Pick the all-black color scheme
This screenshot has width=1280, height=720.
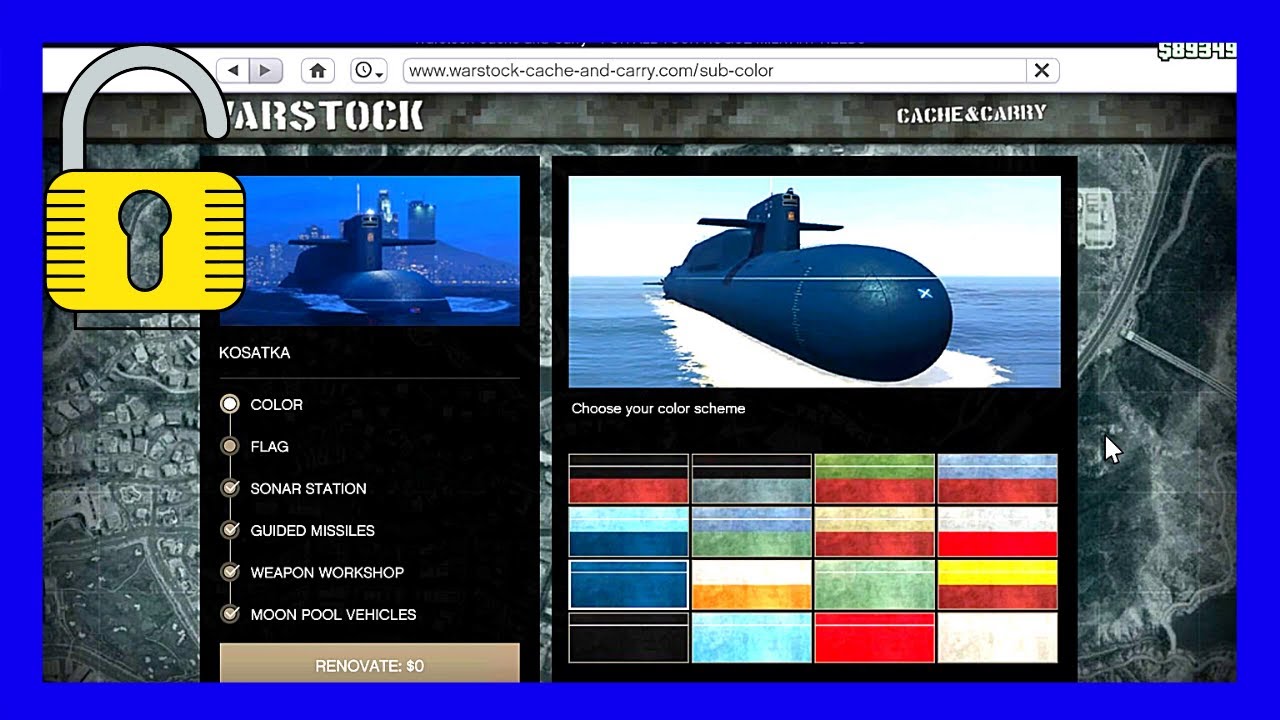[x=629, y=638]
